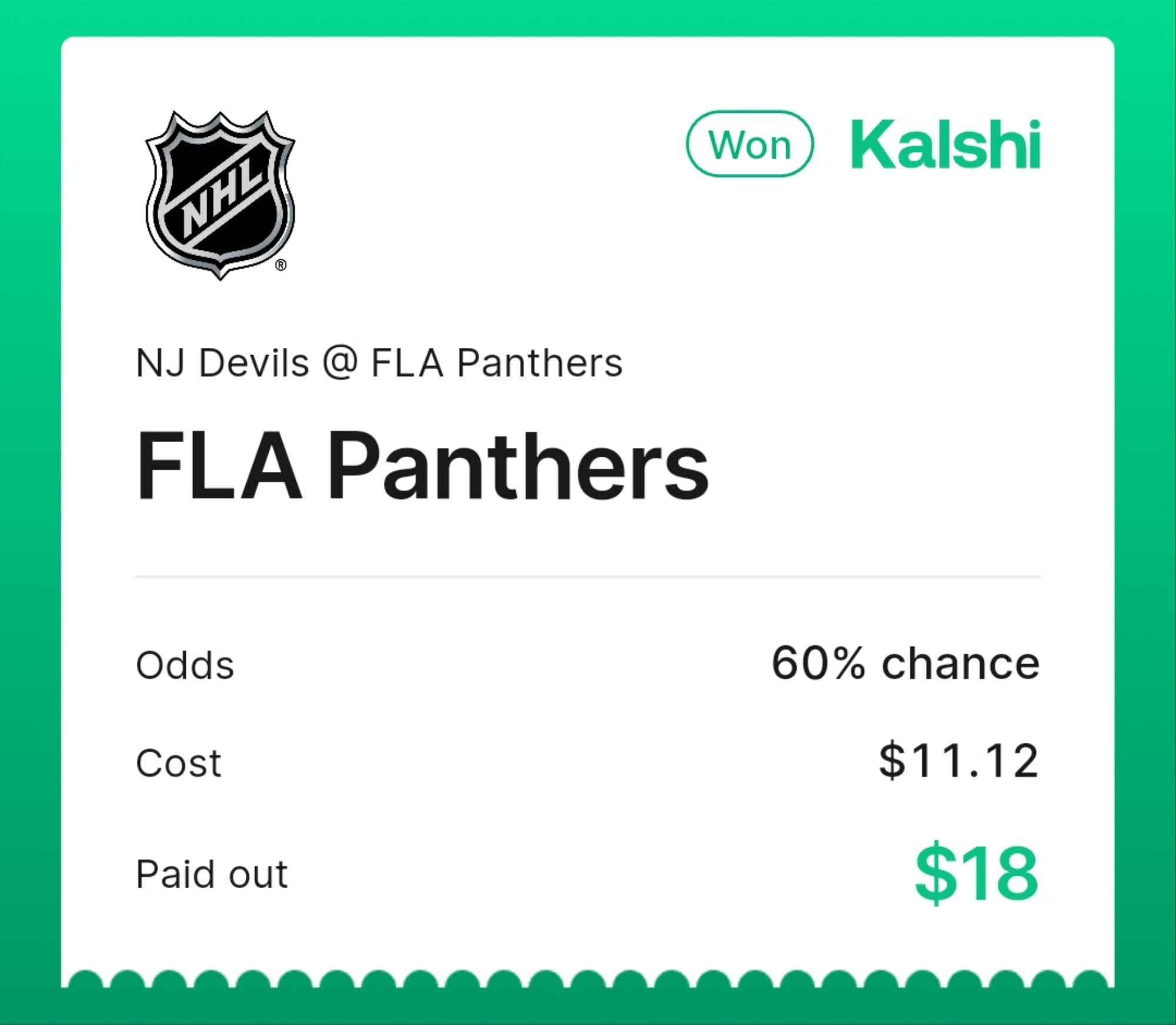Click the green border above the receipt card

pyautogui.click(x=587, y=18)
